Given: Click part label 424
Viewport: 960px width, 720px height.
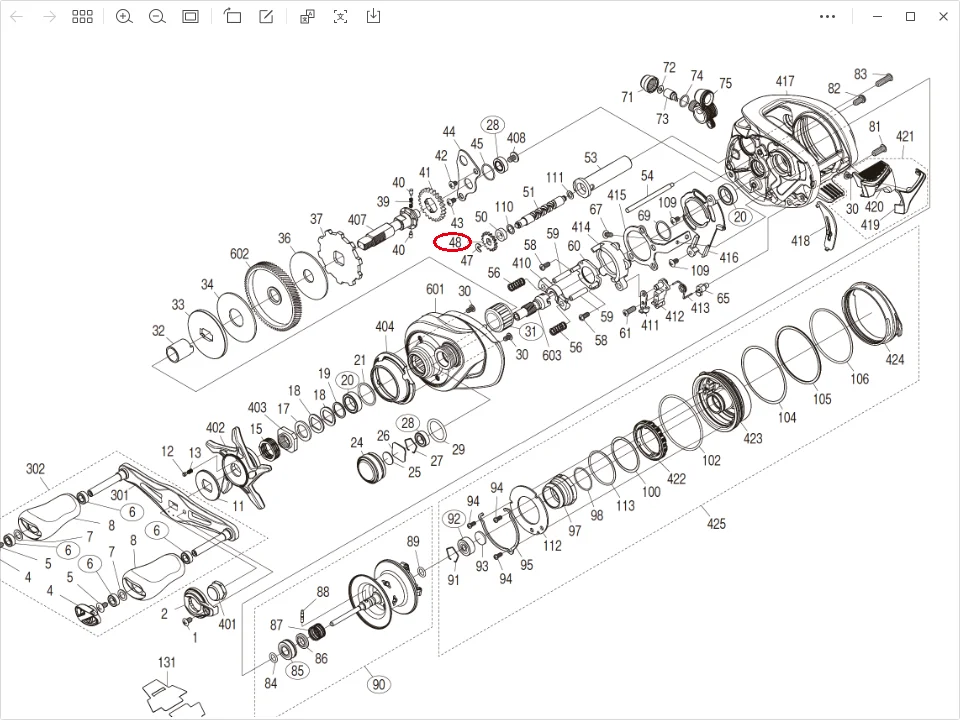Looking at the screenshot, I should (x=894, y=359).
